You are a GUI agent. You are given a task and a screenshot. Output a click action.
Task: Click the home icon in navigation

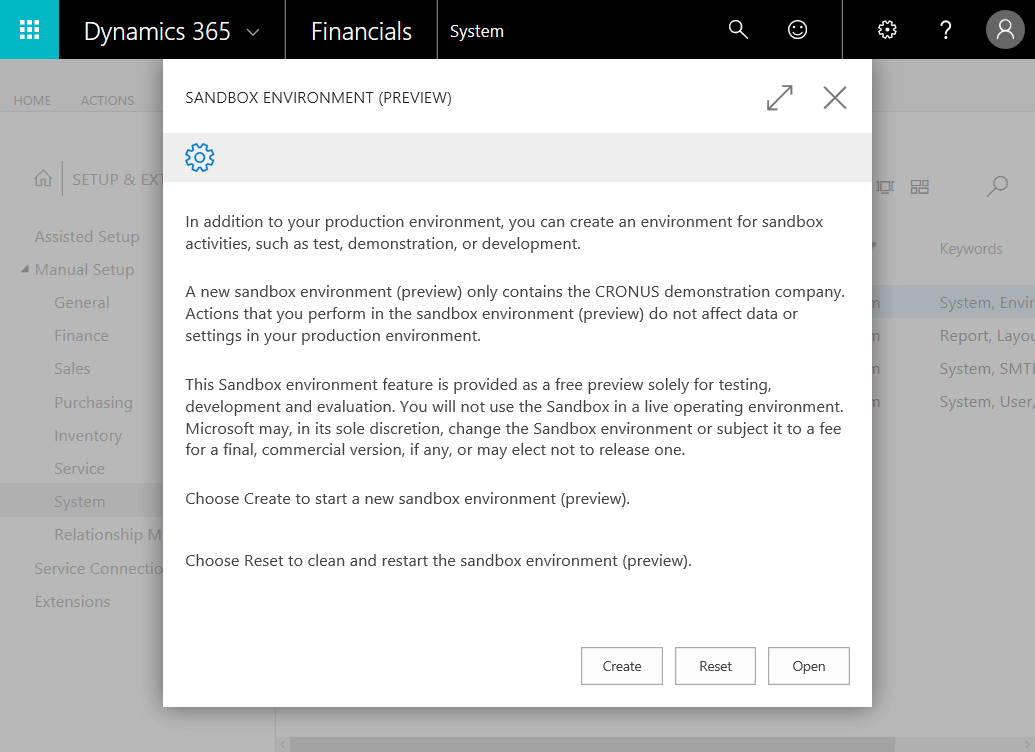[43, 179]
